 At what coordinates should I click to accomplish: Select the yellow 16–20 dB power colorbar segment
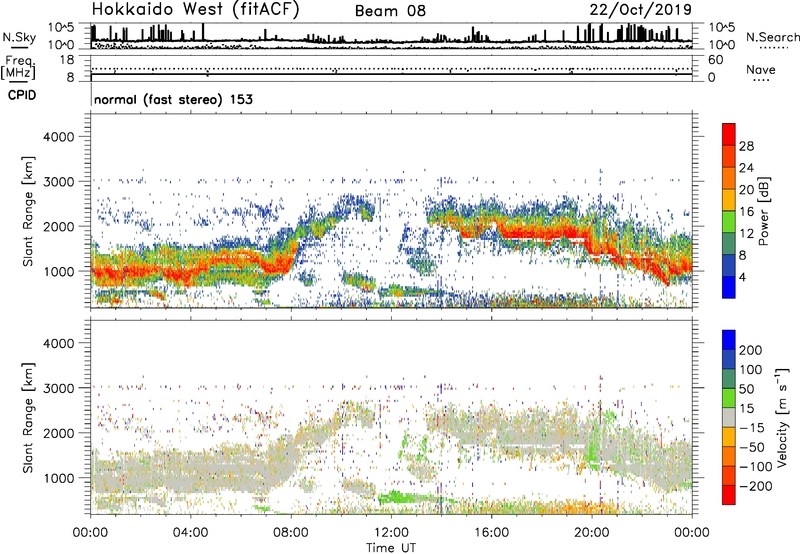pyautogui.click(x=729, y=200)
